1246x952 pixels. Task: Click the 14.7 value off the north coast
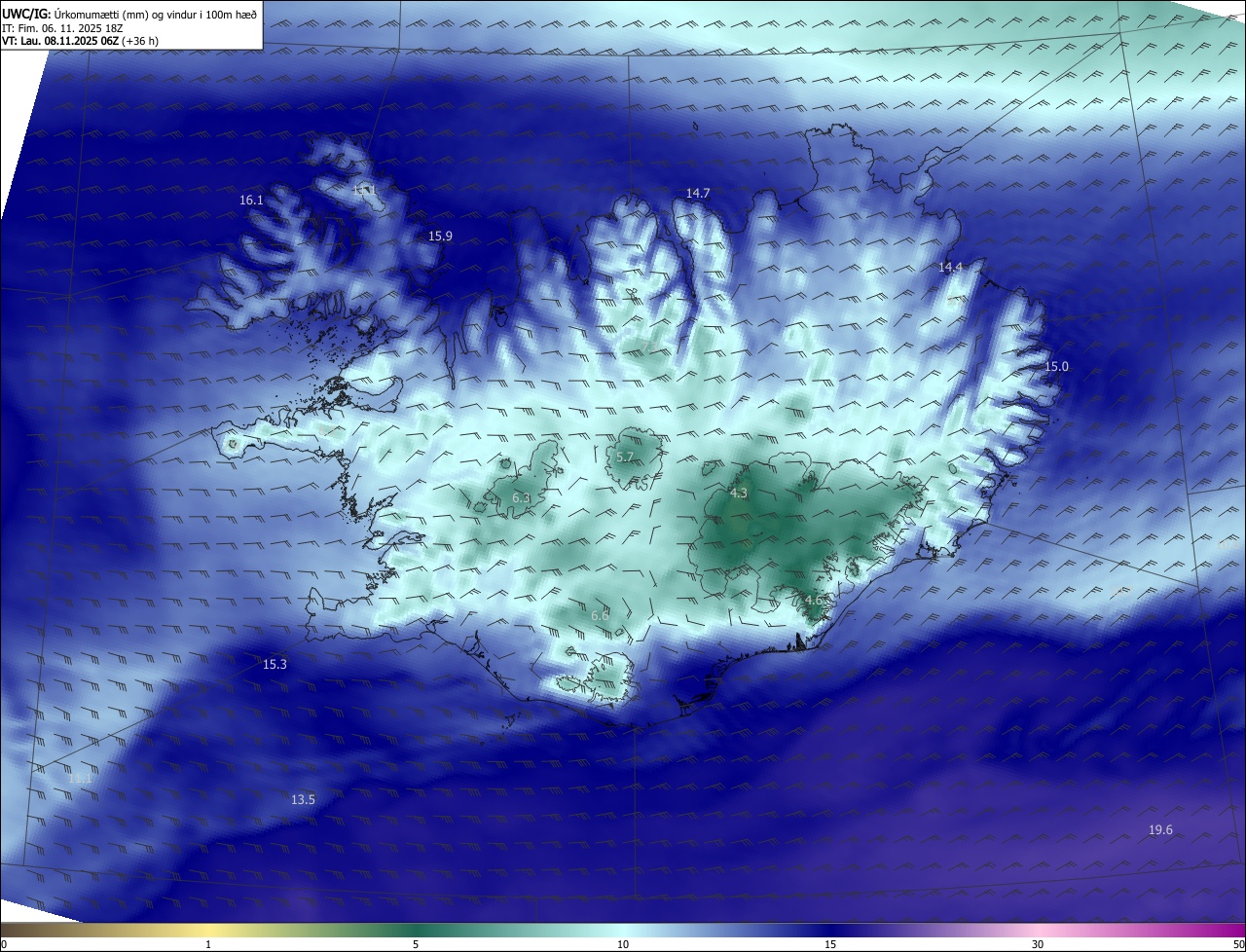click(698, 193)
